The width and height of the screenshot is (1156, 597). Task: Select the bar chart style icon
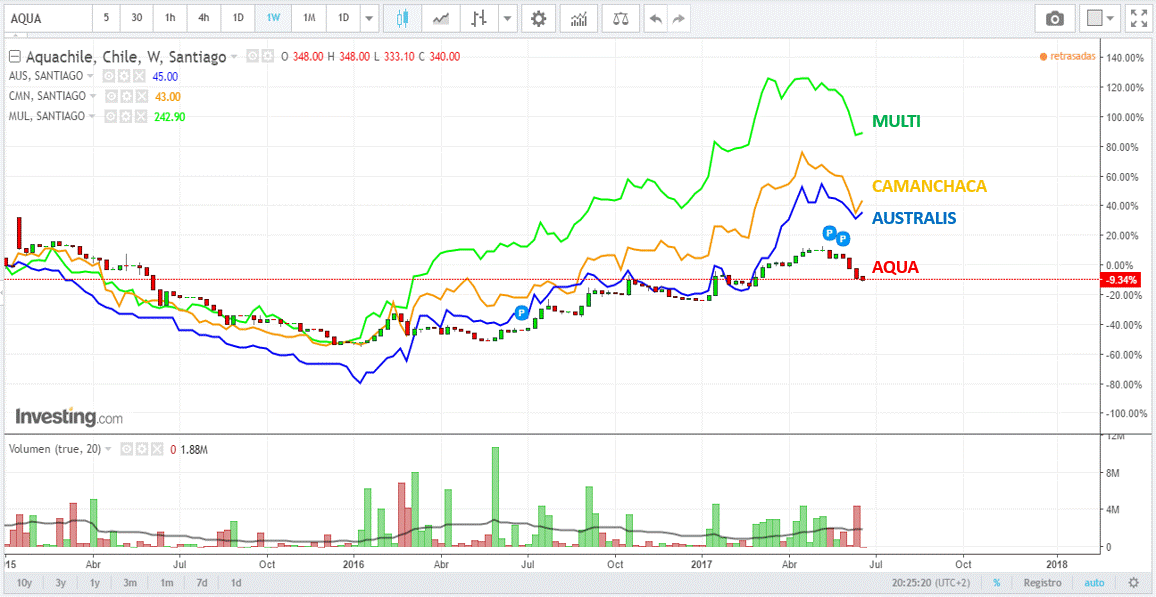point(480,18)
